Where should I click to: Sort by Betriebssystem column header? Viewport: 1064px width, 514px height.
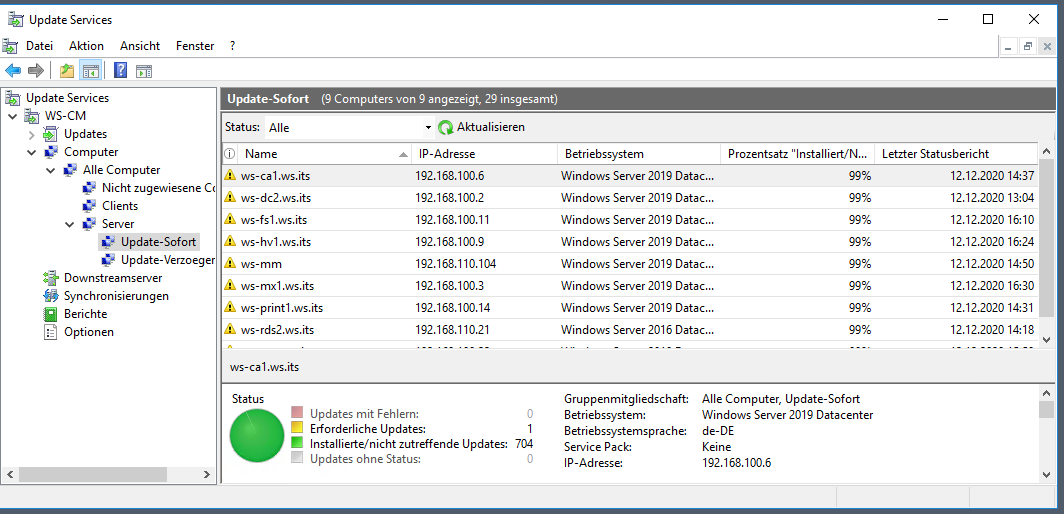[639, 153]
